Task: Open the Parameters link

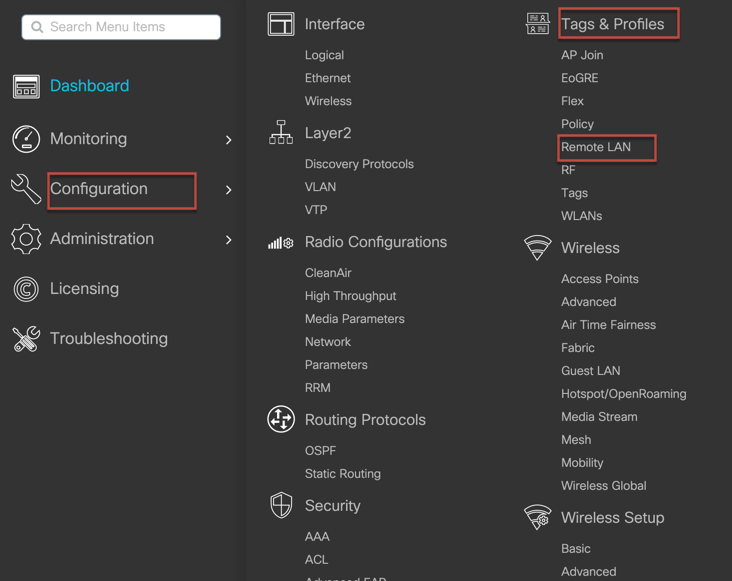Action: tap(336, 364)
